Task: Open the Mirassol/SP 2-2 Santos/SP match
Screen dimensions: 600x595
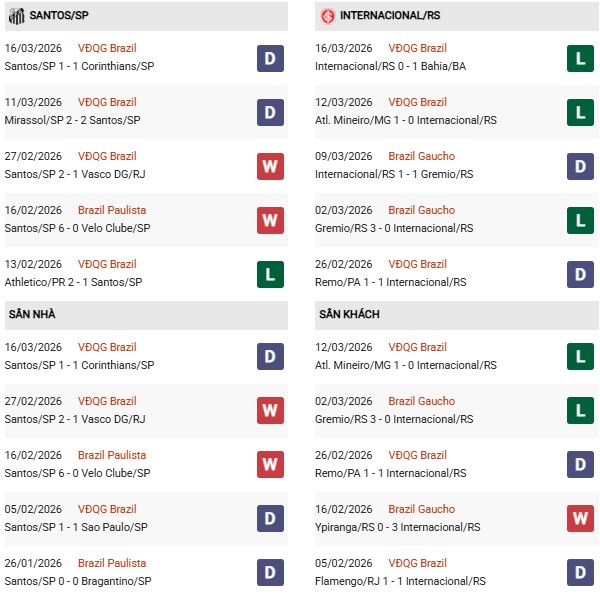Action: click(x=77, y=120)
